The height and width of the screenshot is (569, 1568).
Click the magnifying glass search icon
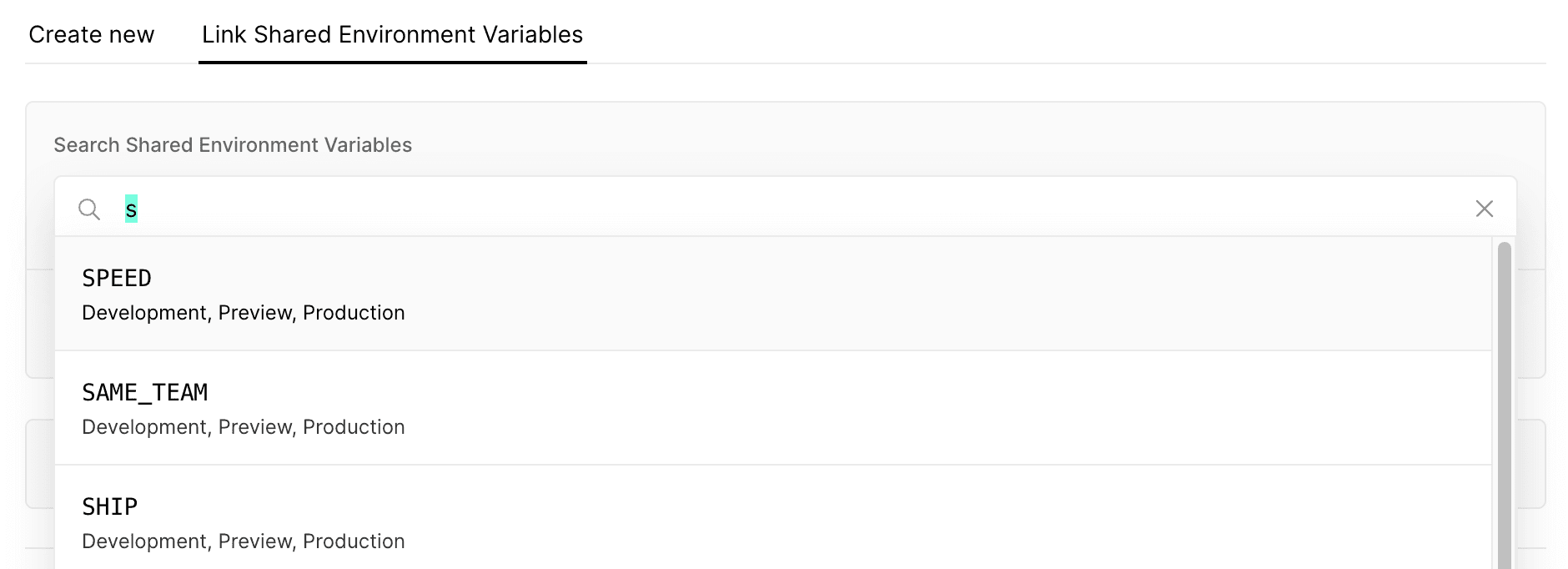[x=89, y=209]
